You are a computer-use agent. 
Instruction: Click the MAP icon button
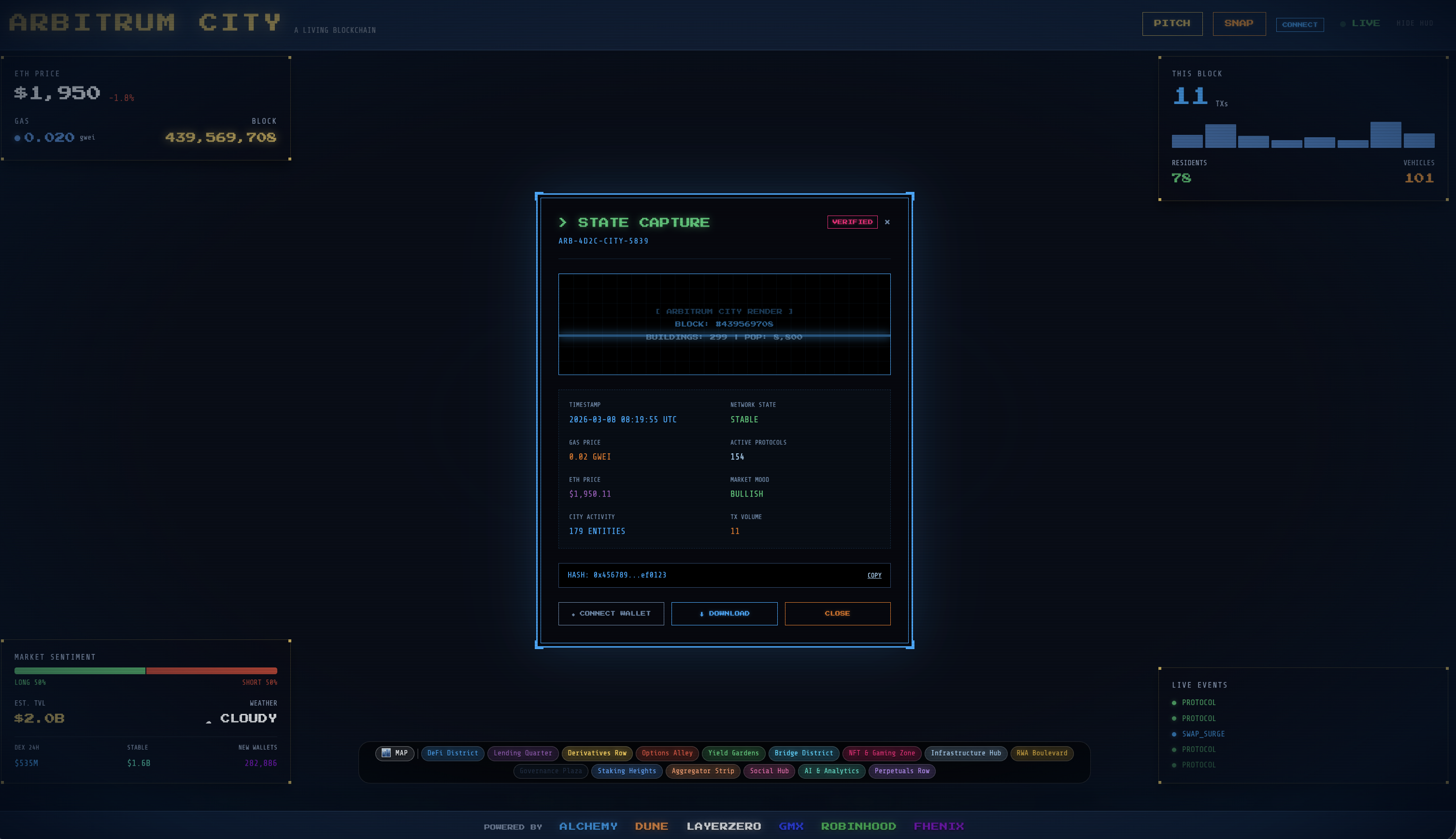point(395,753)
